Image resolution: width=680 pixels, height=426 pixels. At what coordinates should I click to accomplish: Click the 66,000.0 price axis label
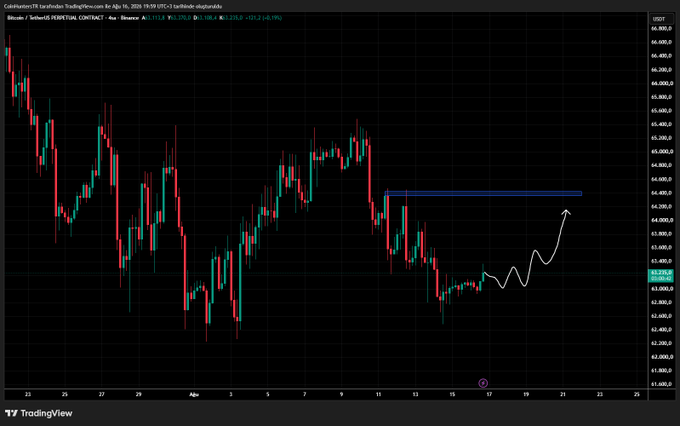662,83
